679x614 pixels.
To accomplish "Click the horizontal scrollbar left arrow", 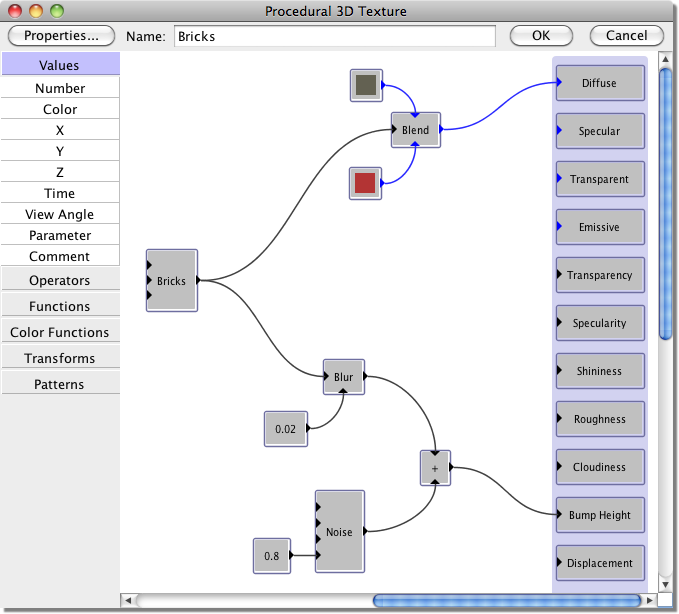I will tap(128, 600).
